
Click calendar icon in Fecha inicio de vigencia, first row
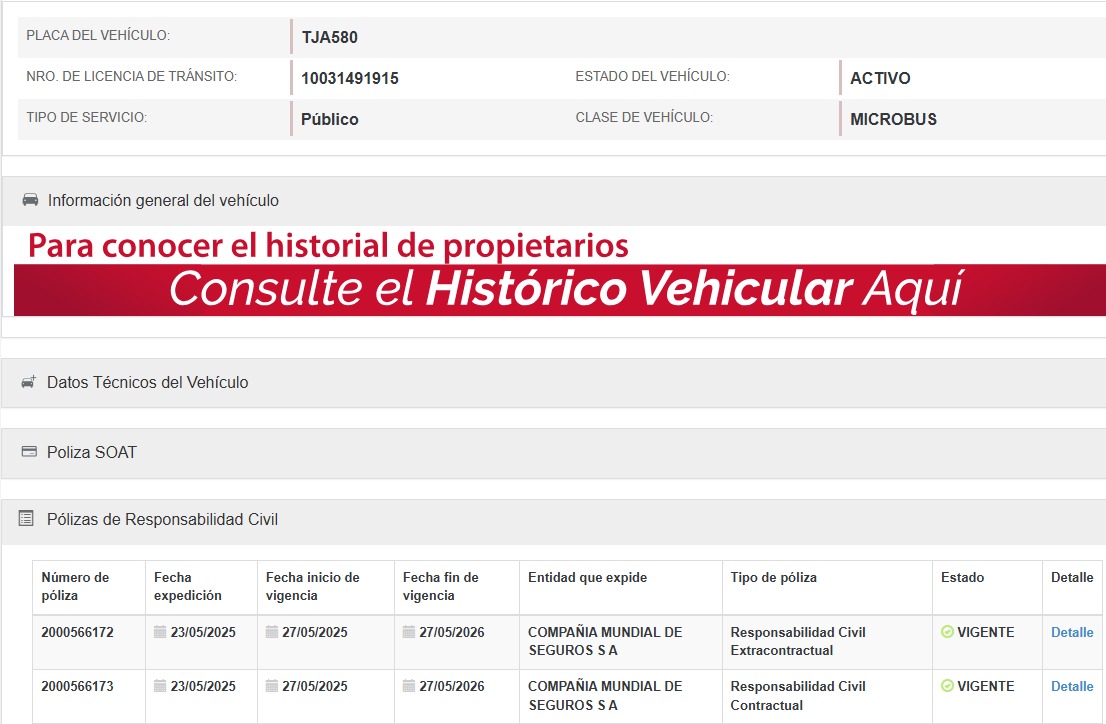(272, 632)
